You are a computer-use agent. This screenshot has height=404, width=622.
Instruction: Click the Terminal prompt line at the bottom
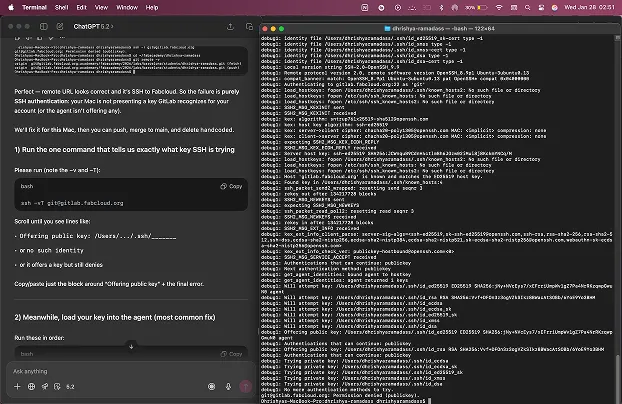tap(346, 401)
